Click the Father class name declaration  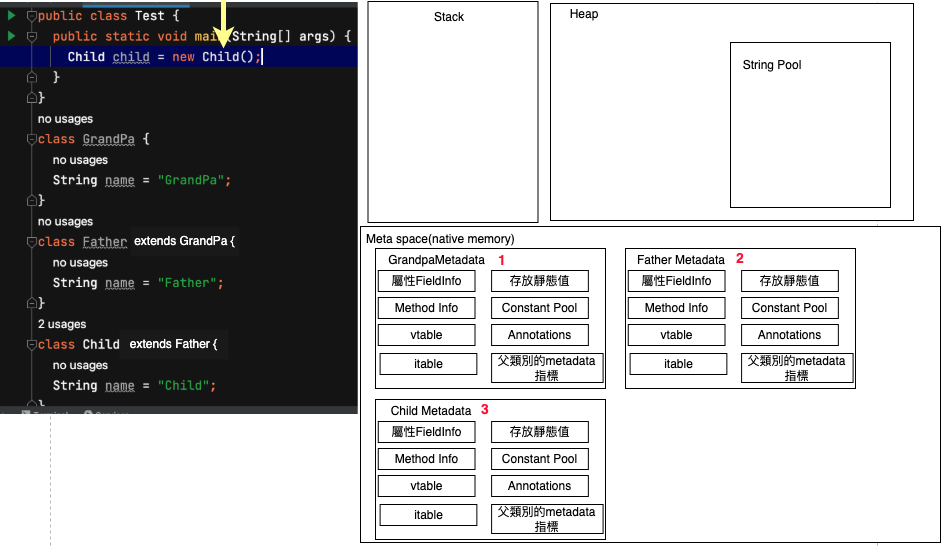pos(105,242)
